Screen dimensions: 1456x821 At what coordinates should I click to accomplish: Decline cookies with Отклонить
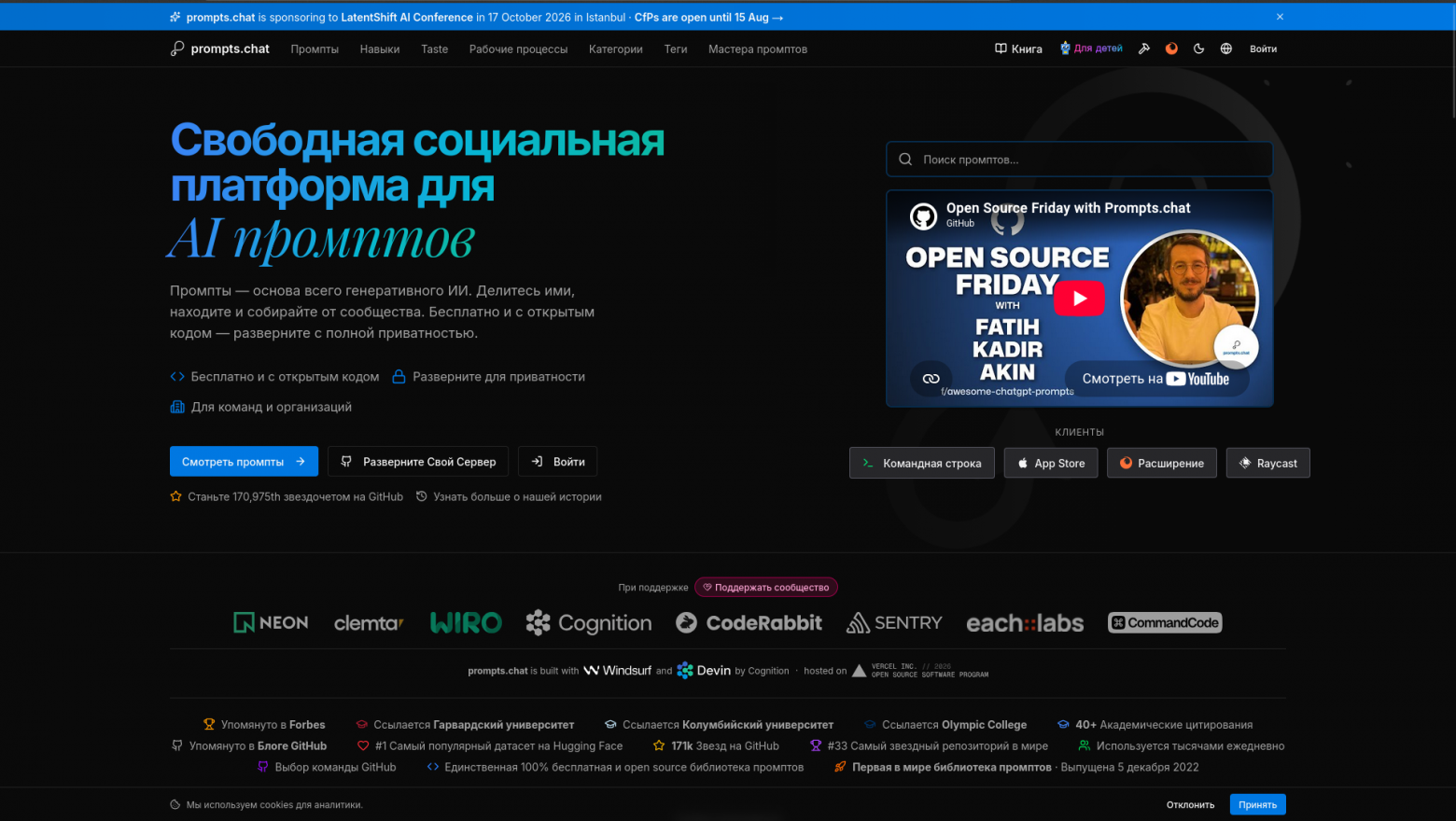click(1190, 805)
